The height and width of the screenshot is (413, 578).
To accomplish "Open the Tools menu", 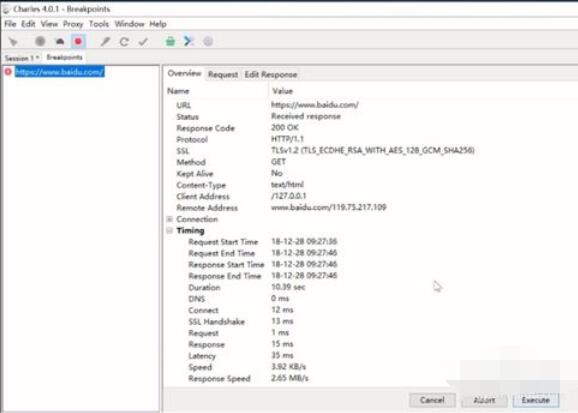I will tap(99, 24).
